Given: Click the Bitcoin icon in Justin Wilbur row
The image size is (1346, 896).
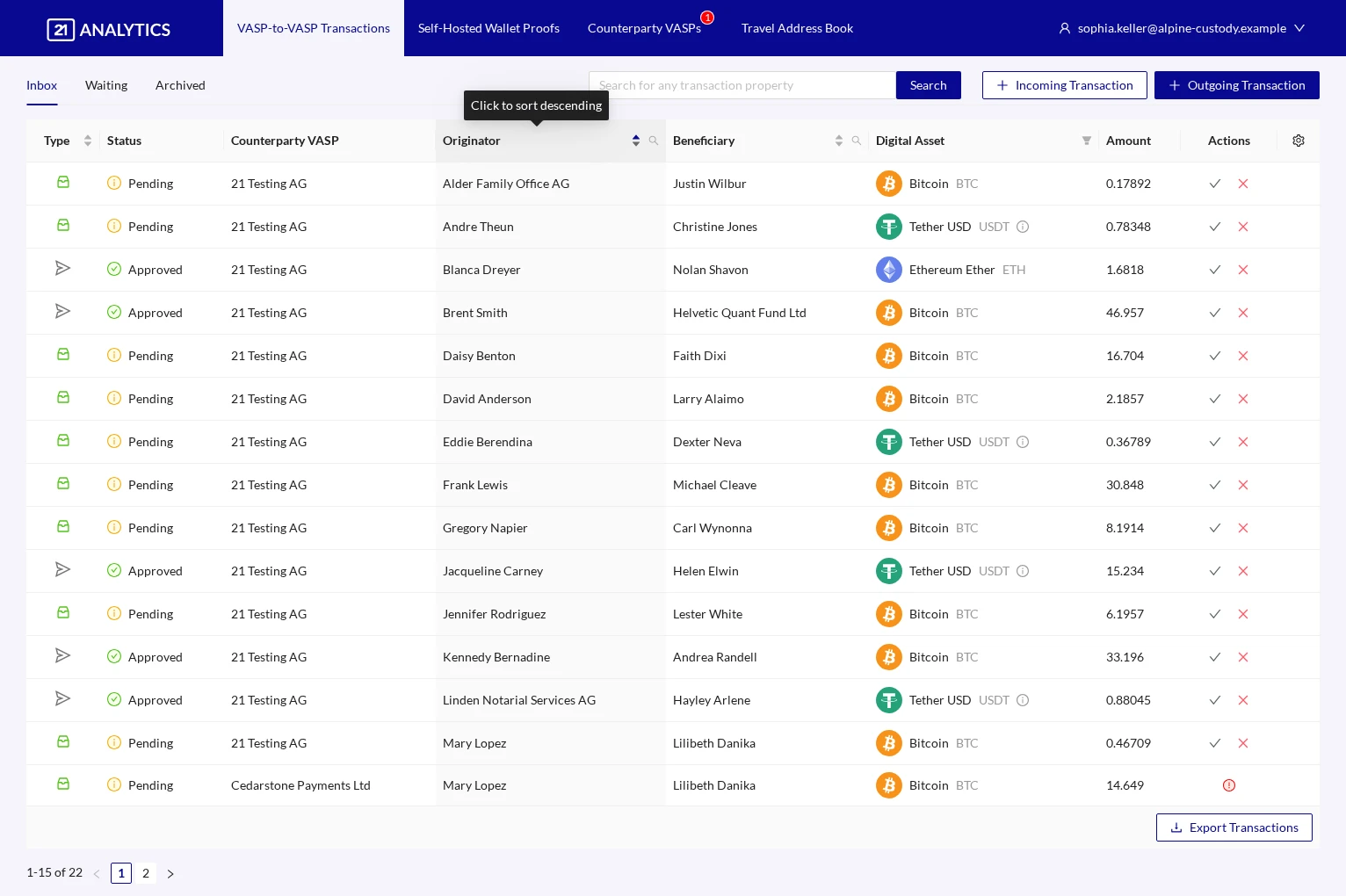Looking at the screenshot, I should pyautogui.click(x=889, y=184).
